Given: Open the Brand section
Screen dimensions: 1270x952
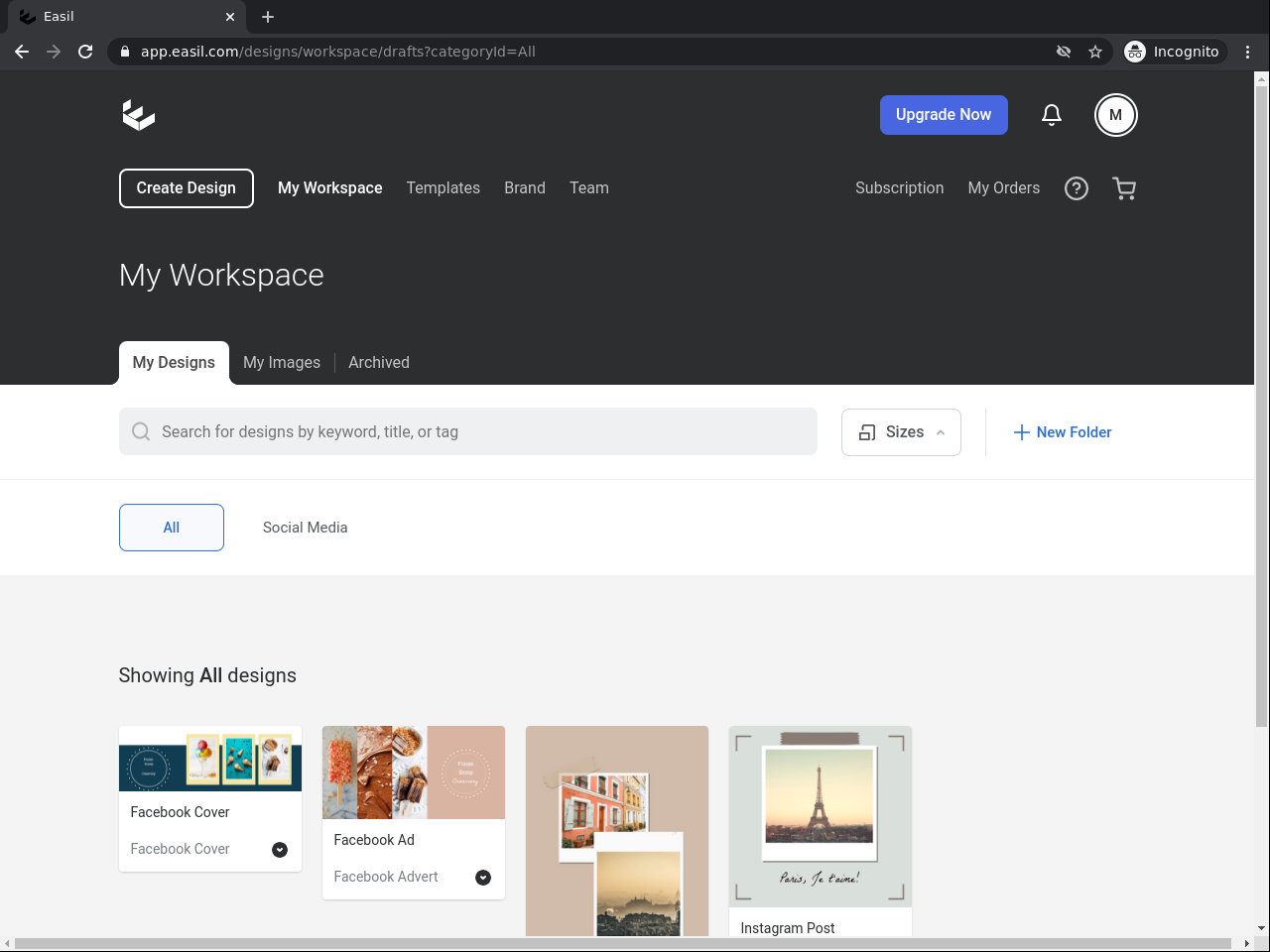Looking at the screenshot, I should tap(525, 188).
